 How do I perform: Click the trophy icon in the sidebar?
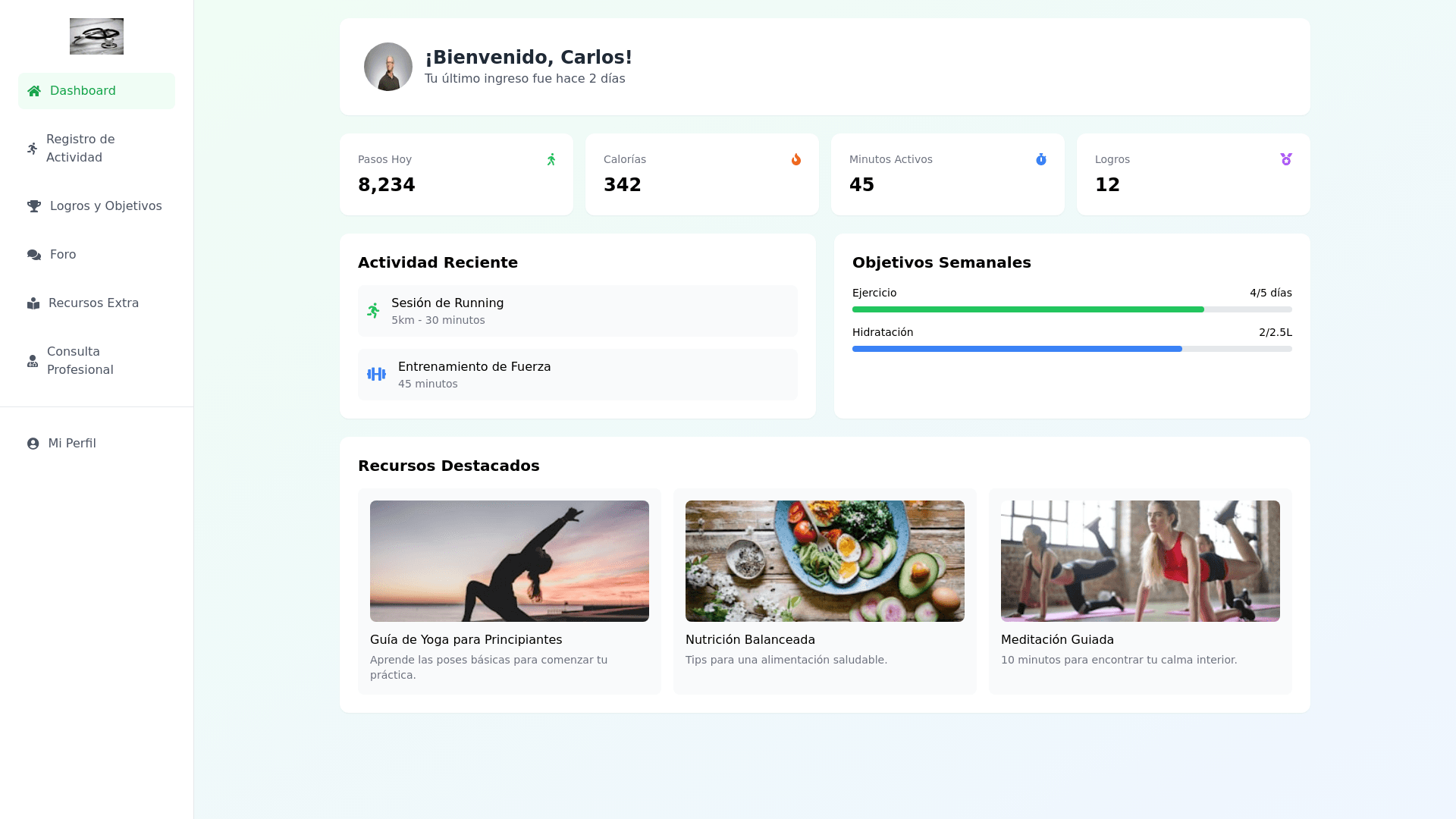[x=34, y=206]
